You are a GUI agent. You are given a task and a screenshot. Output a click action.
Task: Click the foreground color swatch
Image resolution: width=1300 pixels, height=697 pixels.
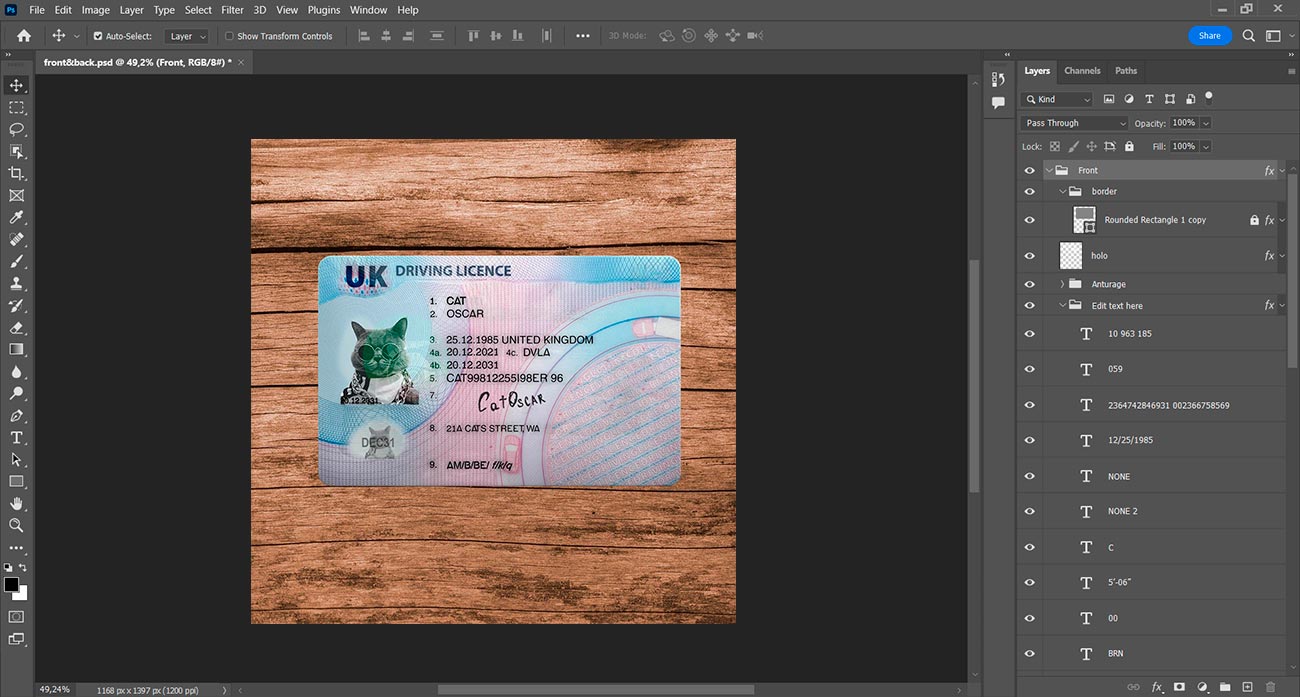coord(11,584)
